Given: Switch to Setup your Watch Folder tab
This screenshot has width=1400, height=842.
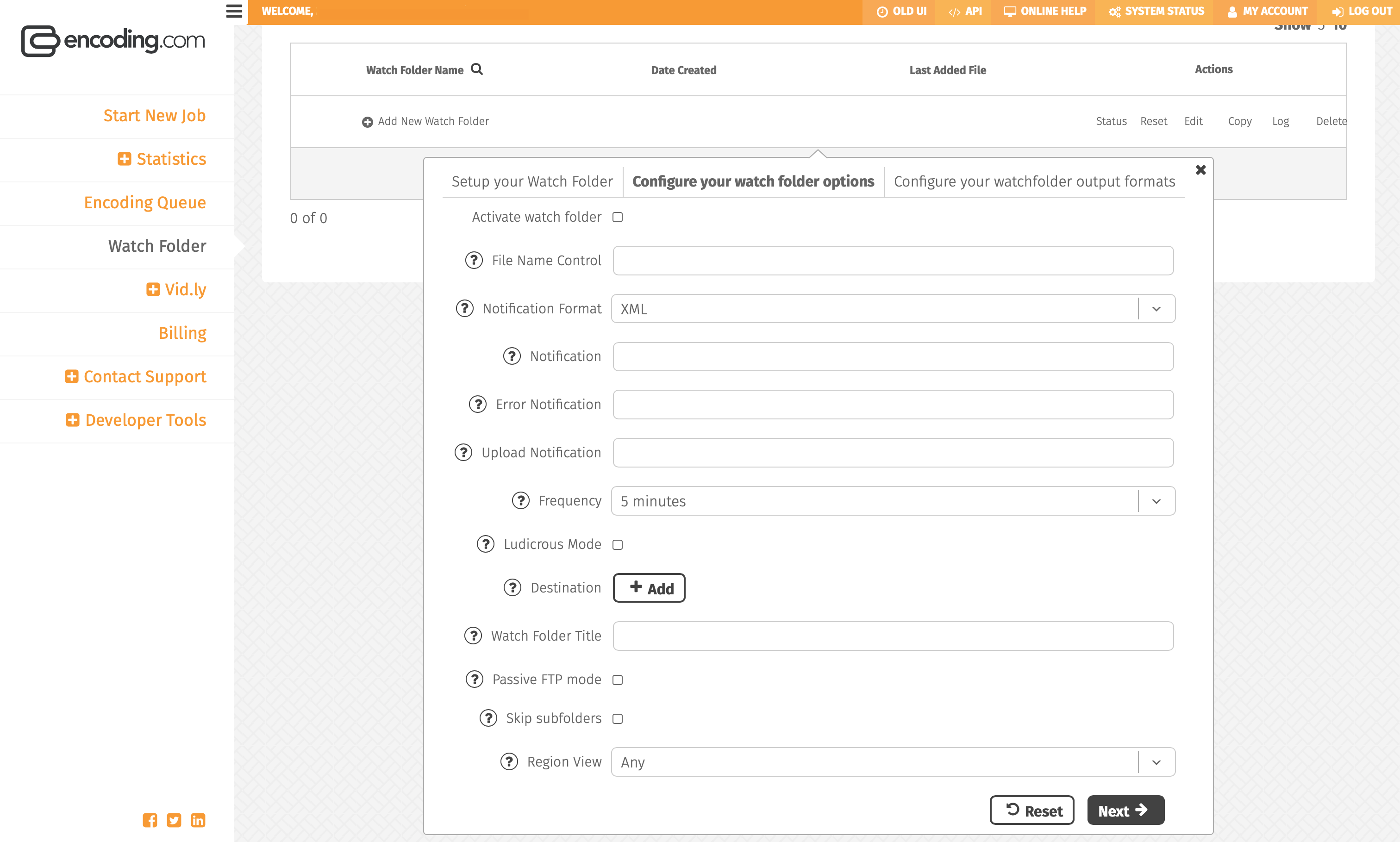Looking at the screenshot, I should (x=532, y=181).
